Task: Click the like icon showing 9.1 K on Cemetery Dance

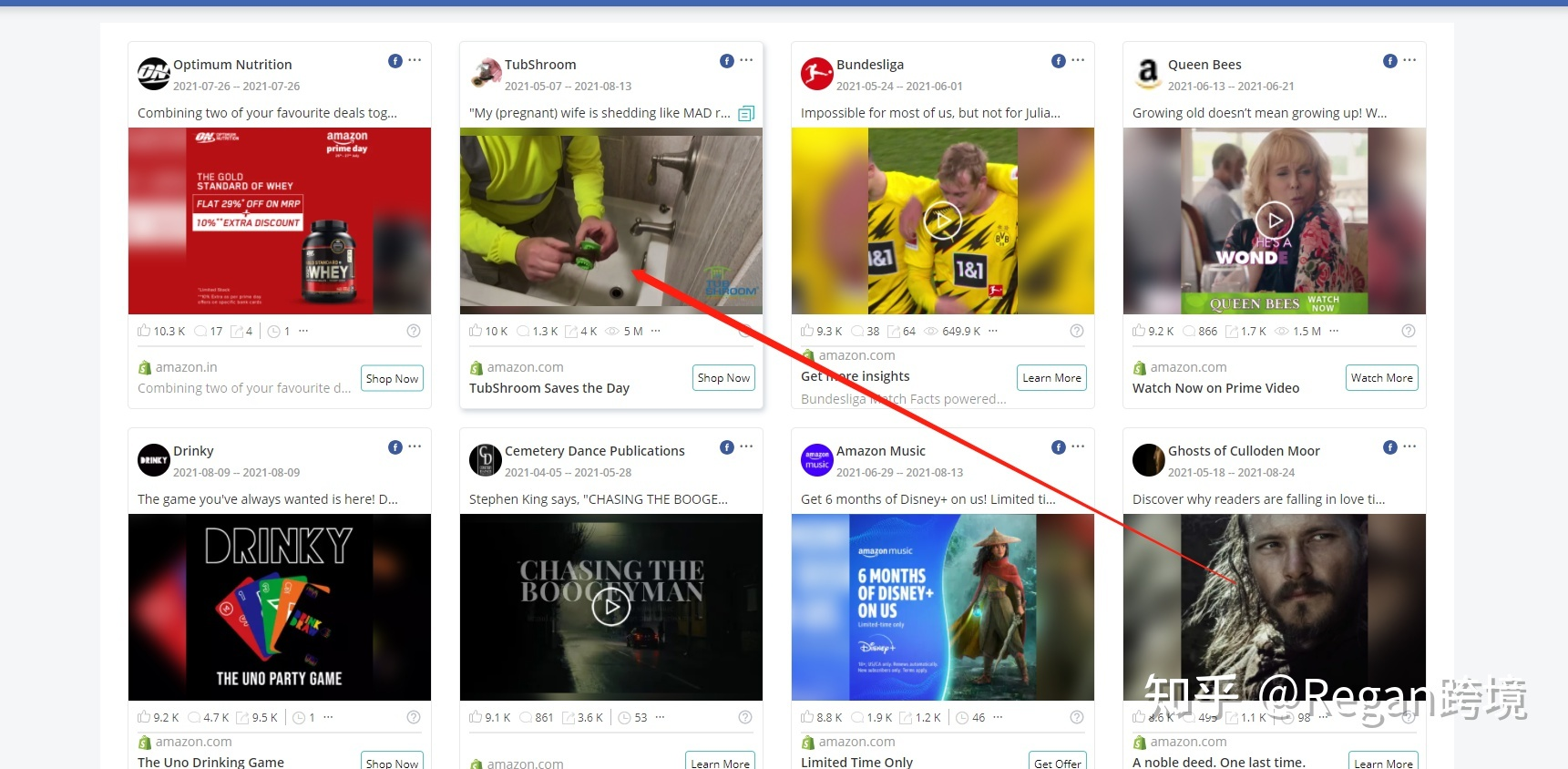Action: coord(476,717)
